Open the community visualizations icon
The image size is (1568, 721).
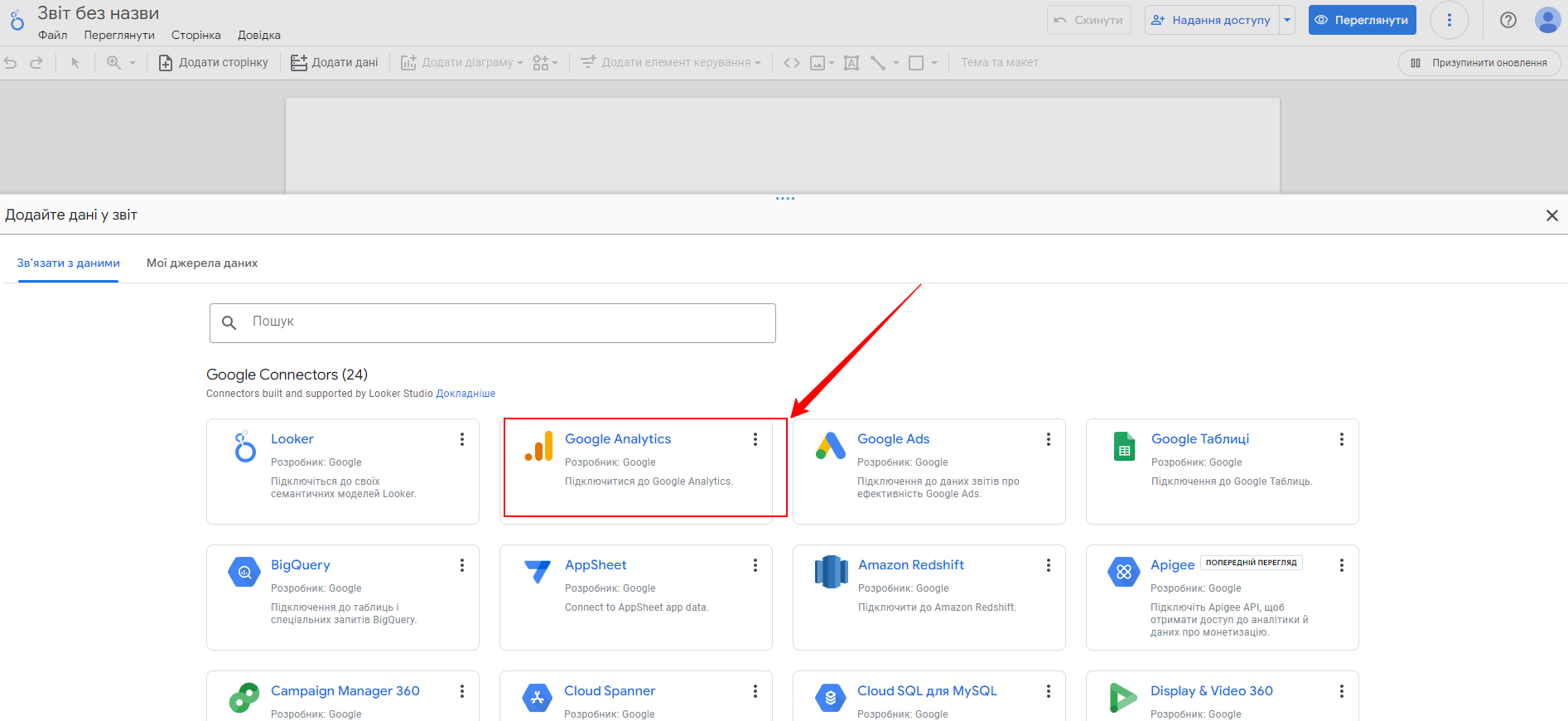coord(541,63)
